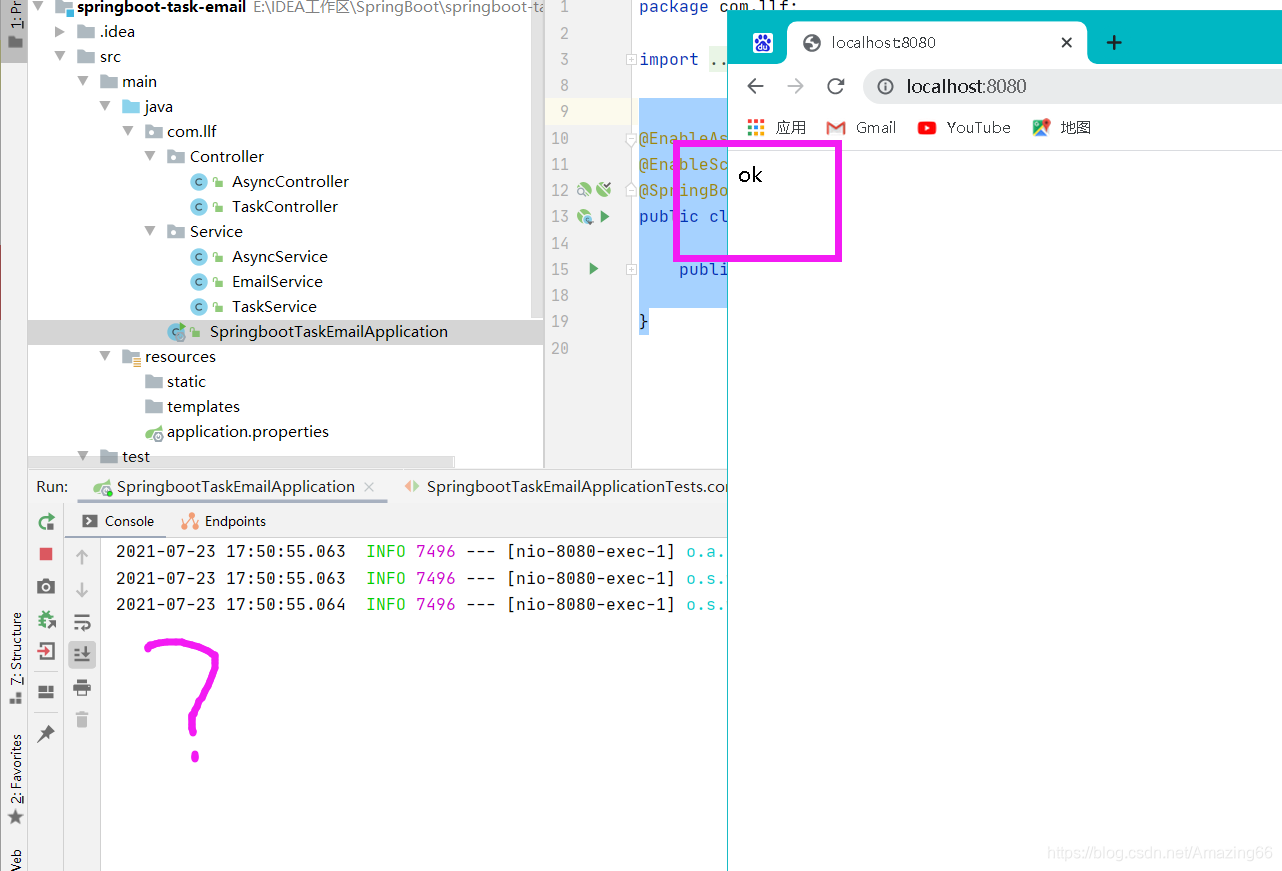1282x871 pixels.
Task: Open the 地图 maps bookmark
Action: click(1062, 127)
